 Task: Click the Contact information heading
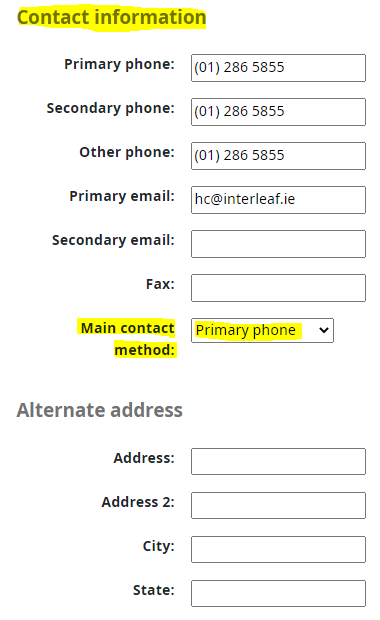112,17
